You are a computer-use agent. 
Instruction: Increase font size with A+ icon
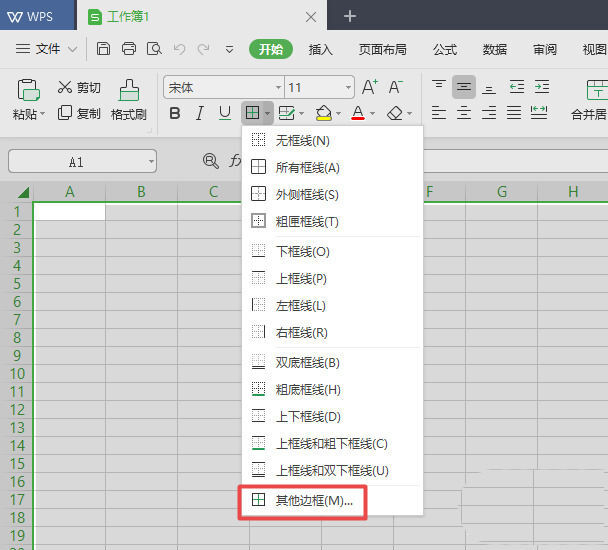(370, 87)
